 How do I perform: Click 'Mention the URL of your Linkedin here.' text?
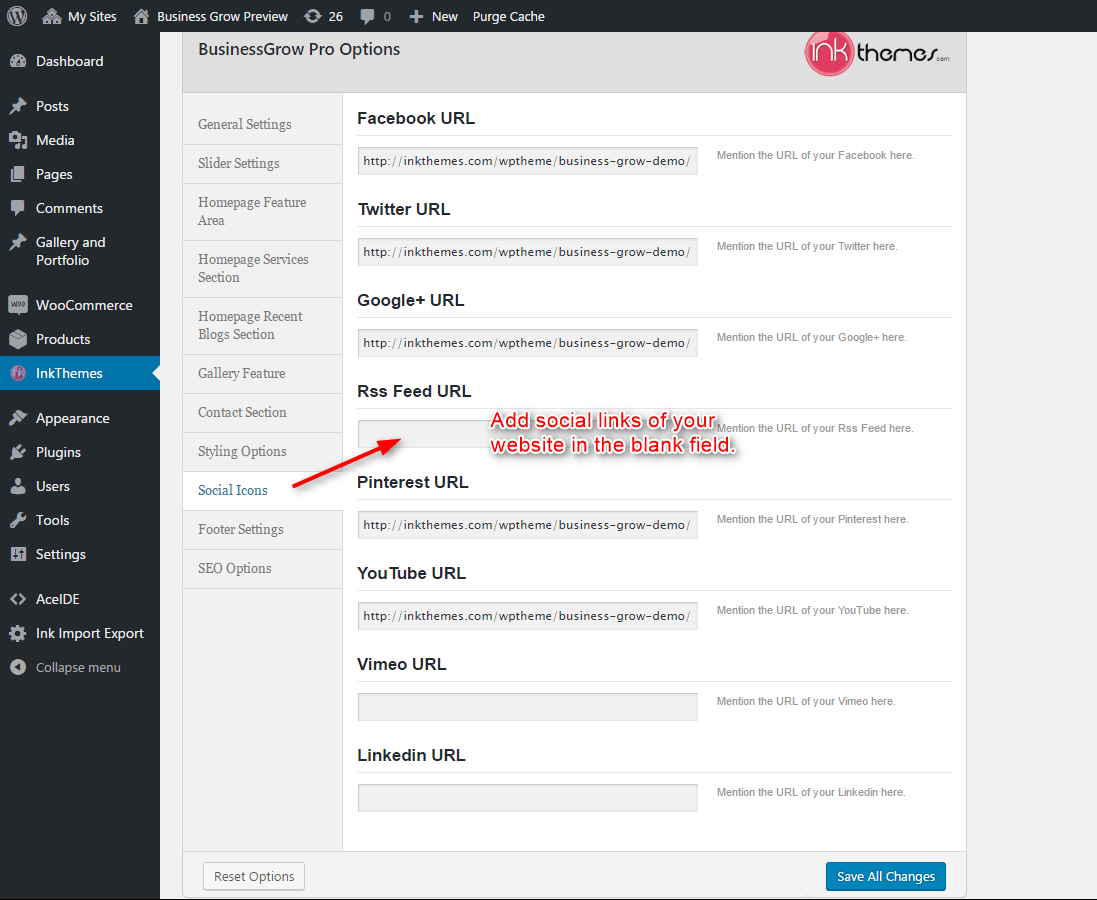[x=811, y=792]
